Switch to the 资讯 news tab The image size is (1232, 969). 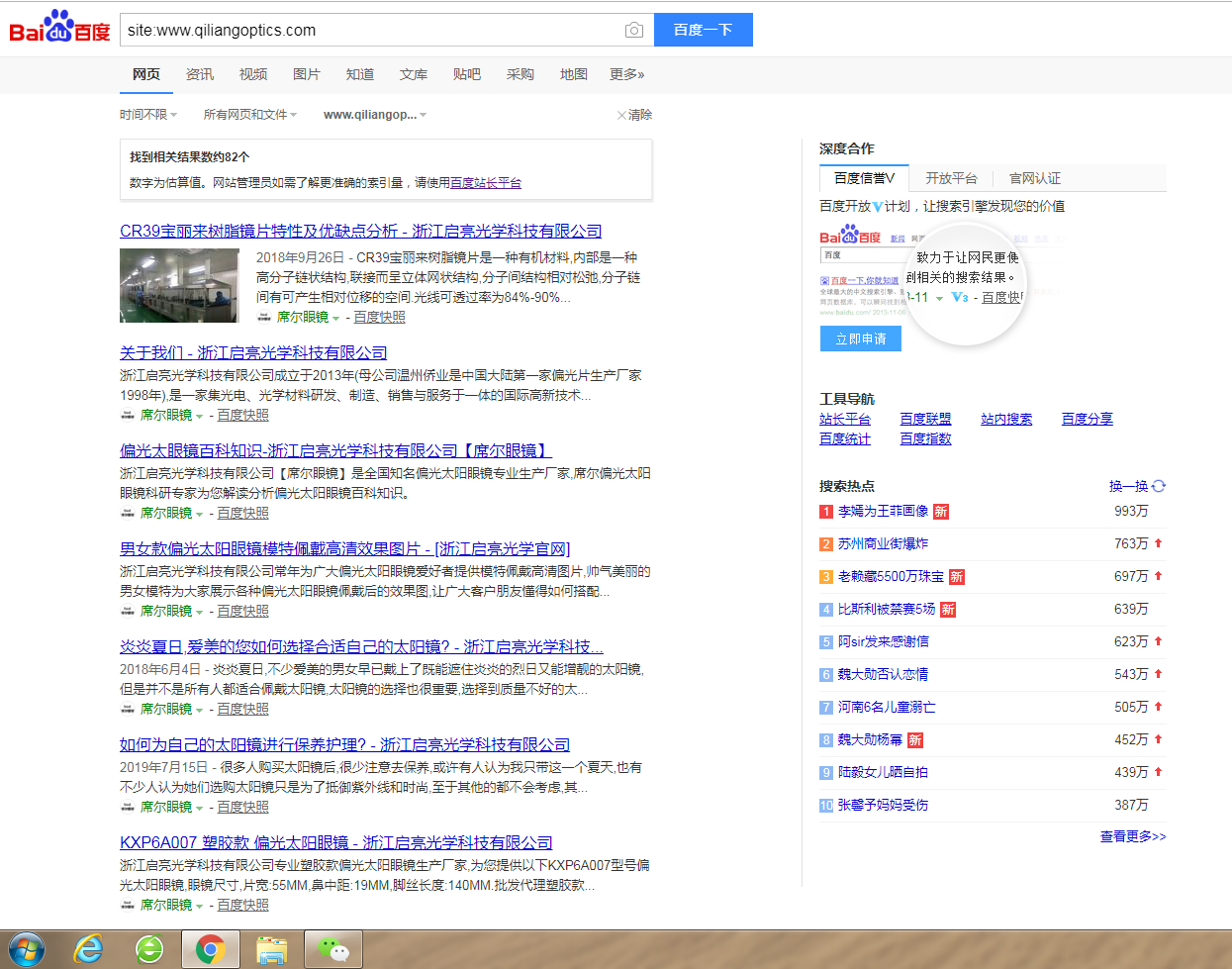point(200,74)
